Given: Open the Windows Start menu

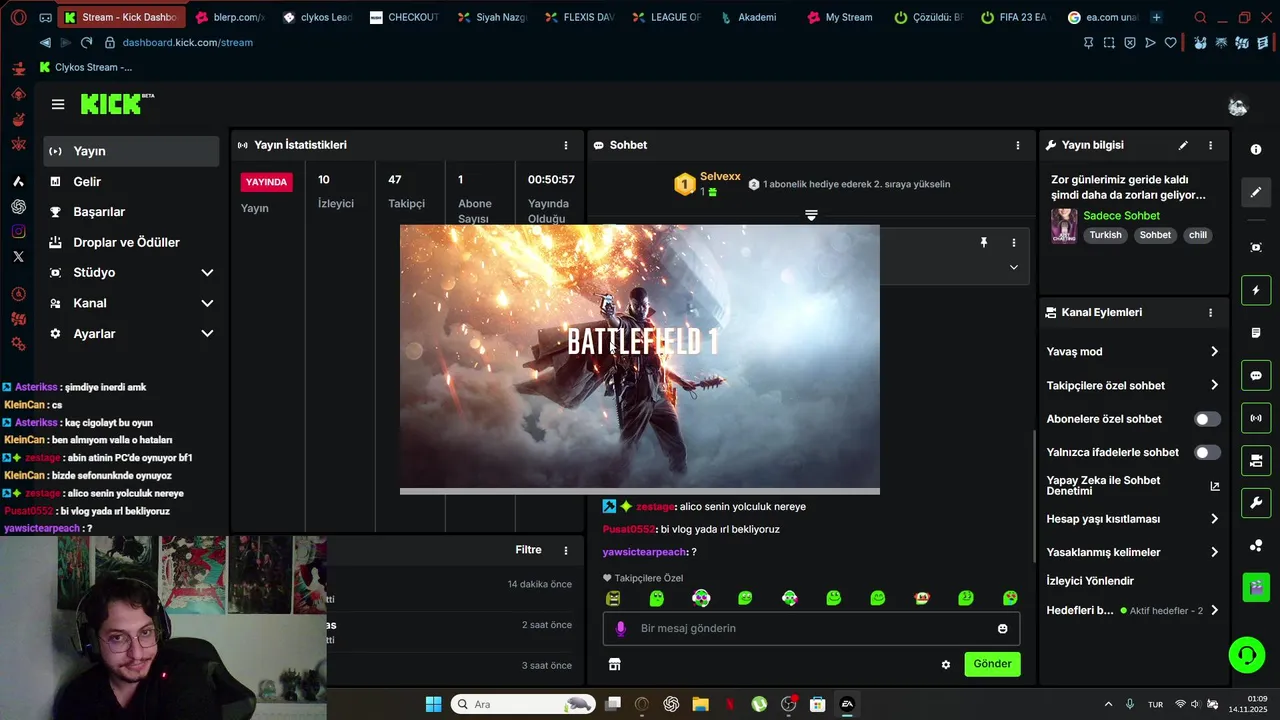Looking at the screenshot, I should (x=433, y=704).
